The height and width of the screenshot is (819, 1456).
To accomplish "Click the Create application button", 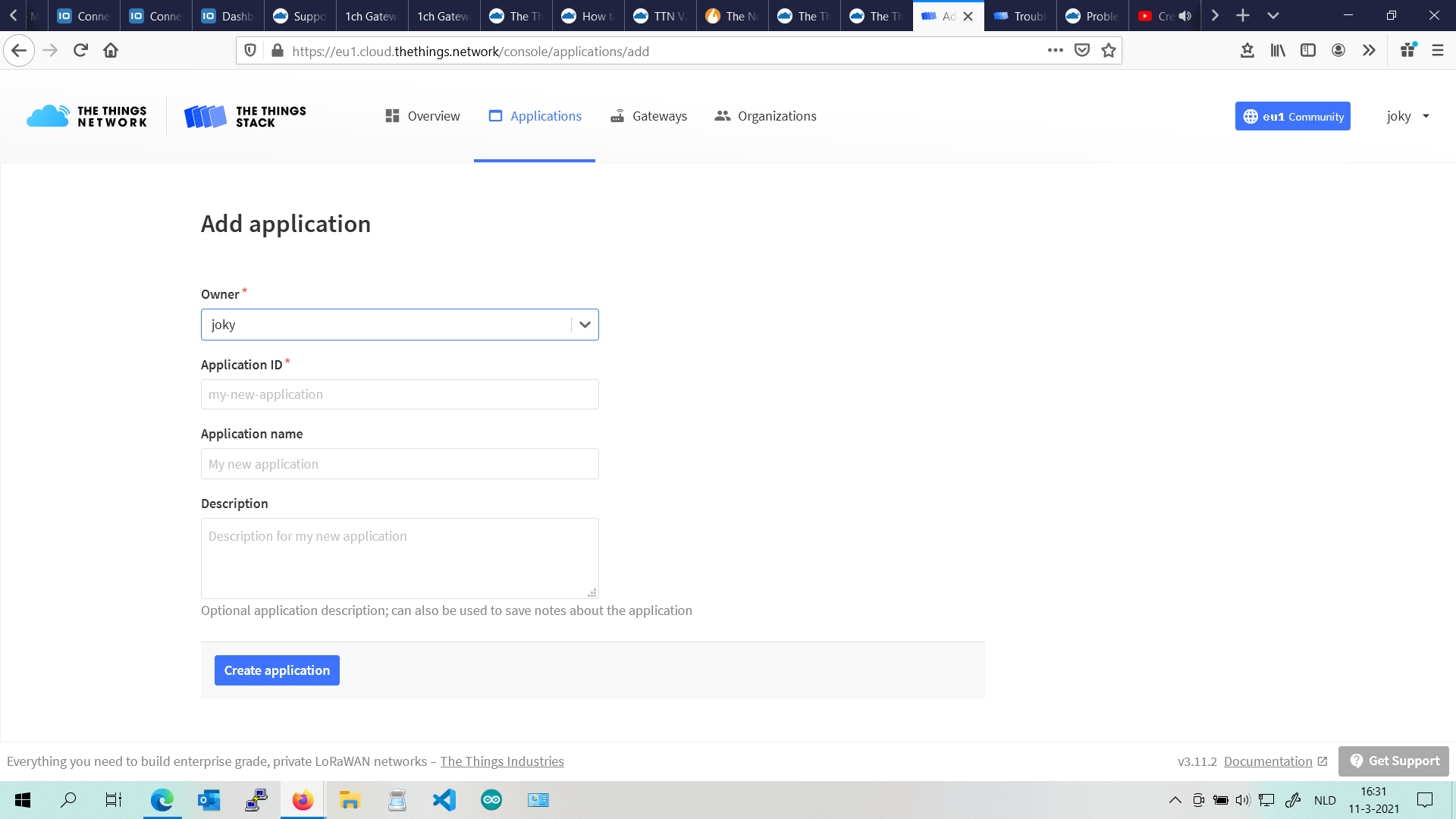I will coord(277,670).
